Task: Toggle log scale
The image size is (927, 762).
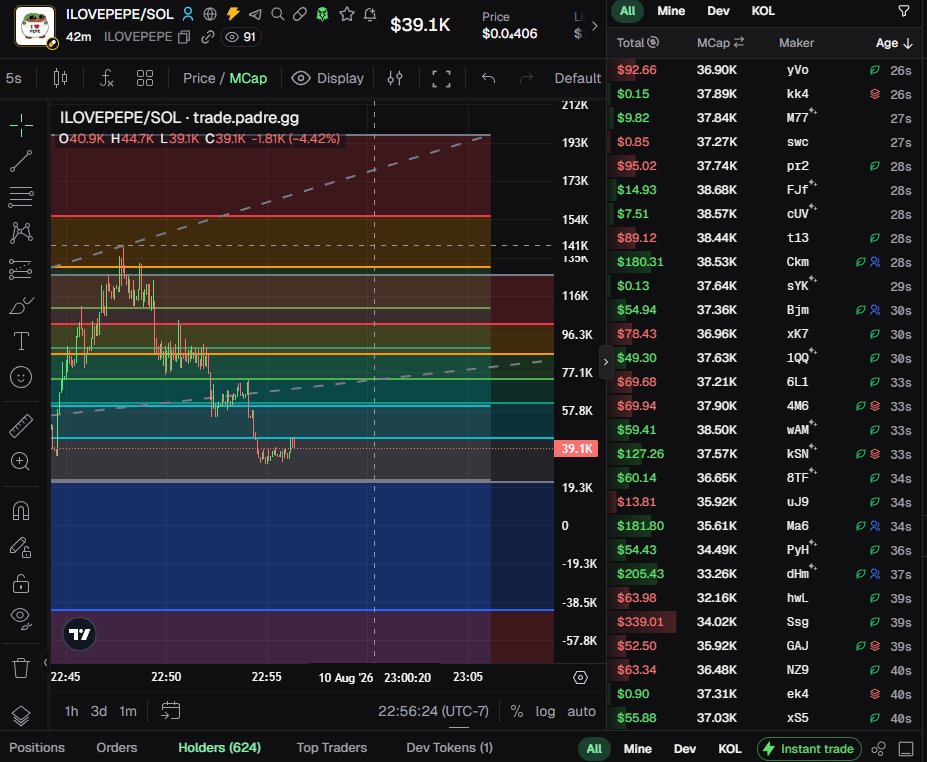Action: (x=545, y=711)
